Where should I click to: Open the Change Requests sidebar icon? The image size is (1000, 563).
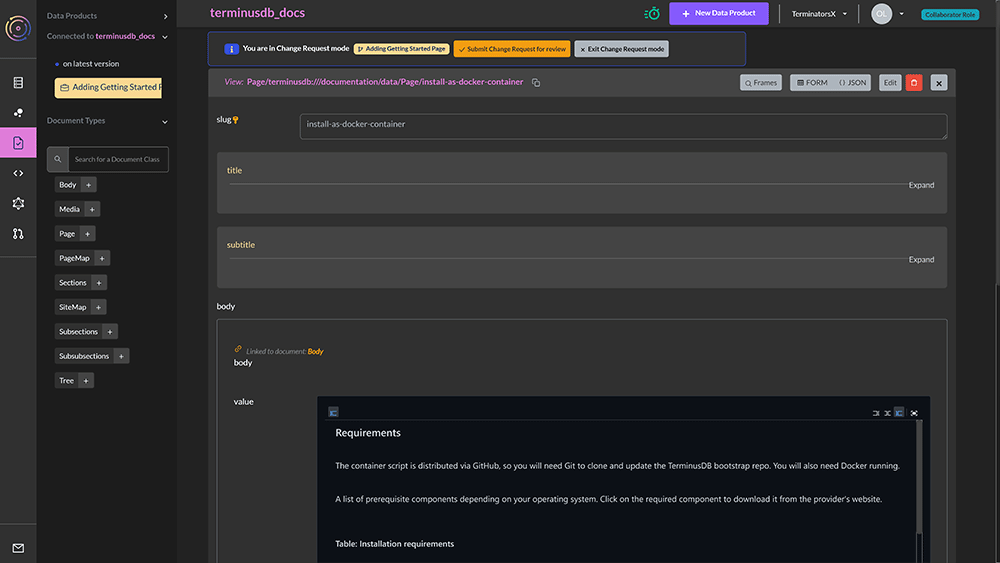[x=18, y=234]
